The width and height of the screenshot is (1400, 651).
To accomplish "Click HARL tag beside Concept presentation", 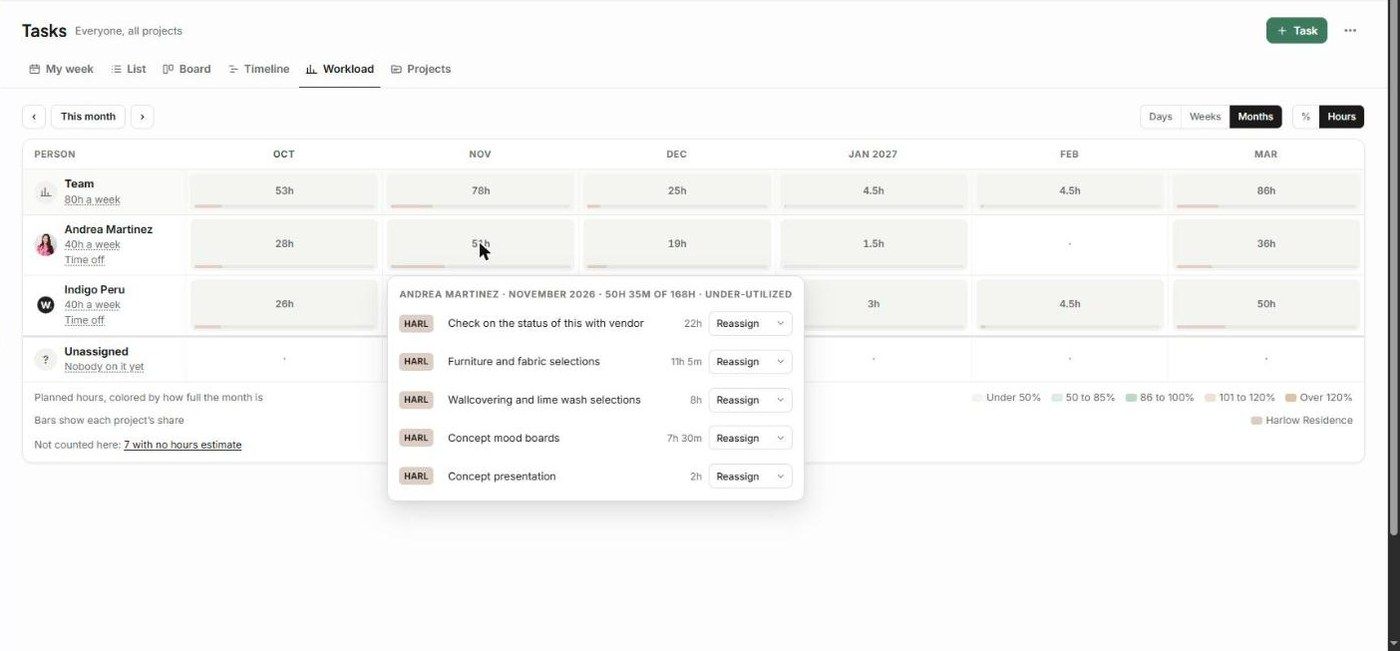I will point(416,476).
